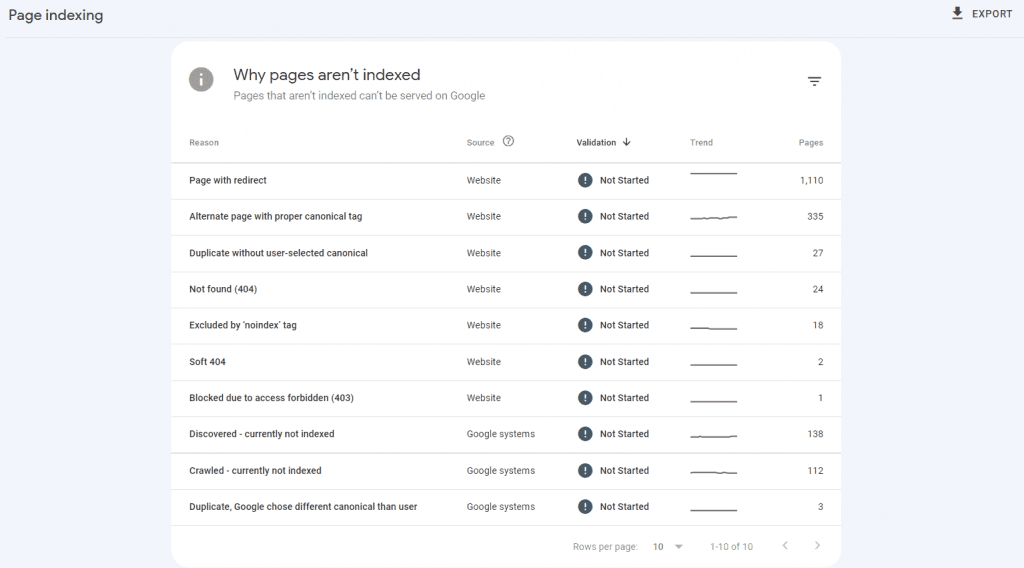
Task: Click the Export download icon
Action: (x=957, y=14)
